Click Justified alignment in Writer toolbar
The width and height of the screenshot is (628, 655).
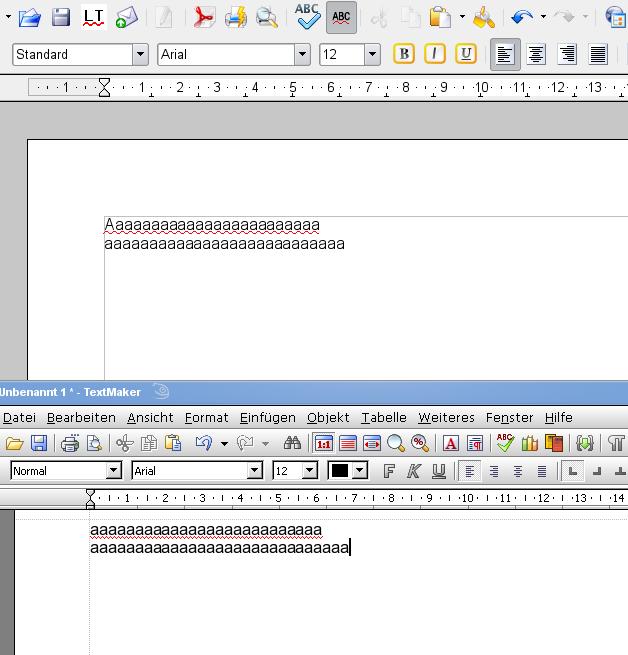(x=598, y=54)
